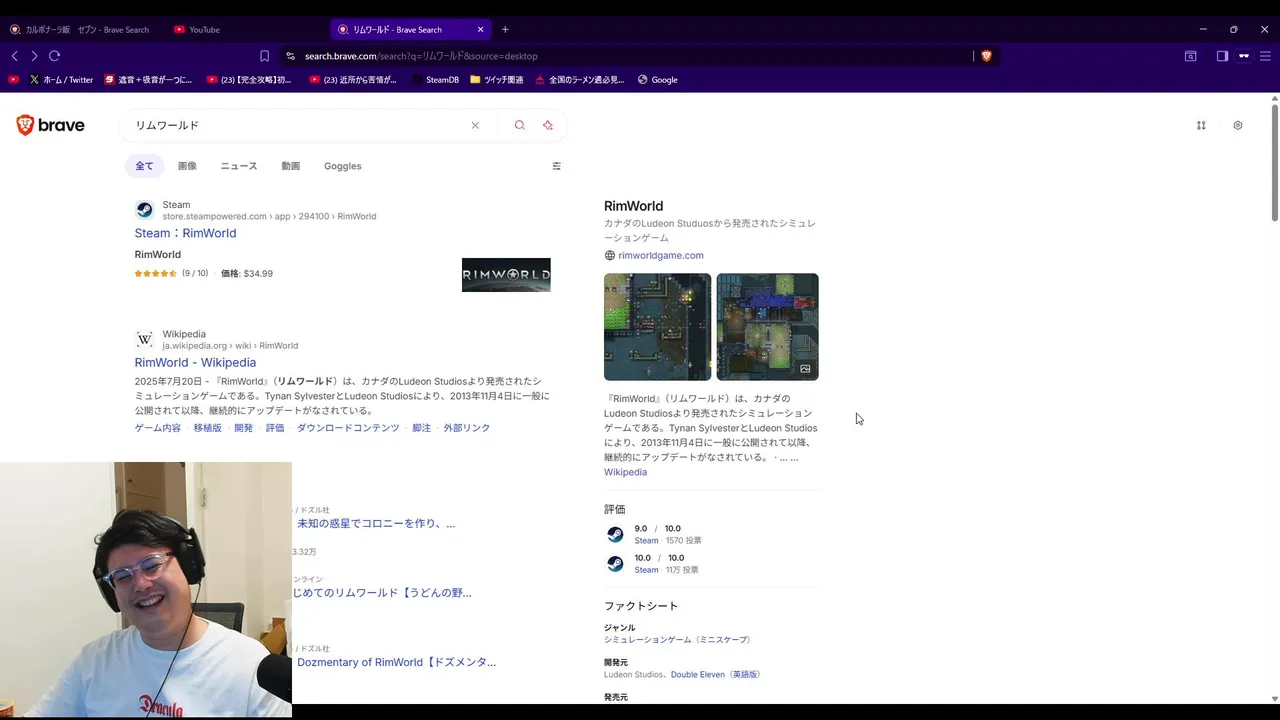1280x720 pixels.
Task: Open the Google bookmark
Action: pos(658,79)
